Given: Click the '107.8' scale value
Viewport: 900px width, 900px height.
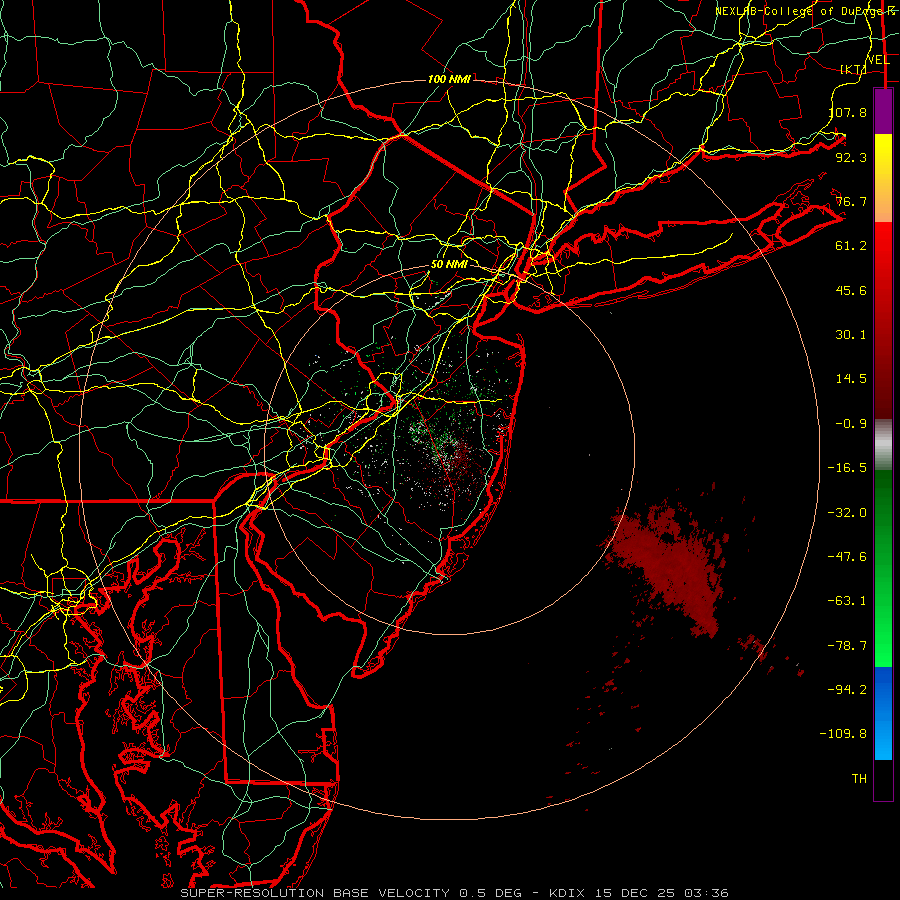Looking at the screenshot, I should click(x=848, y=112).
